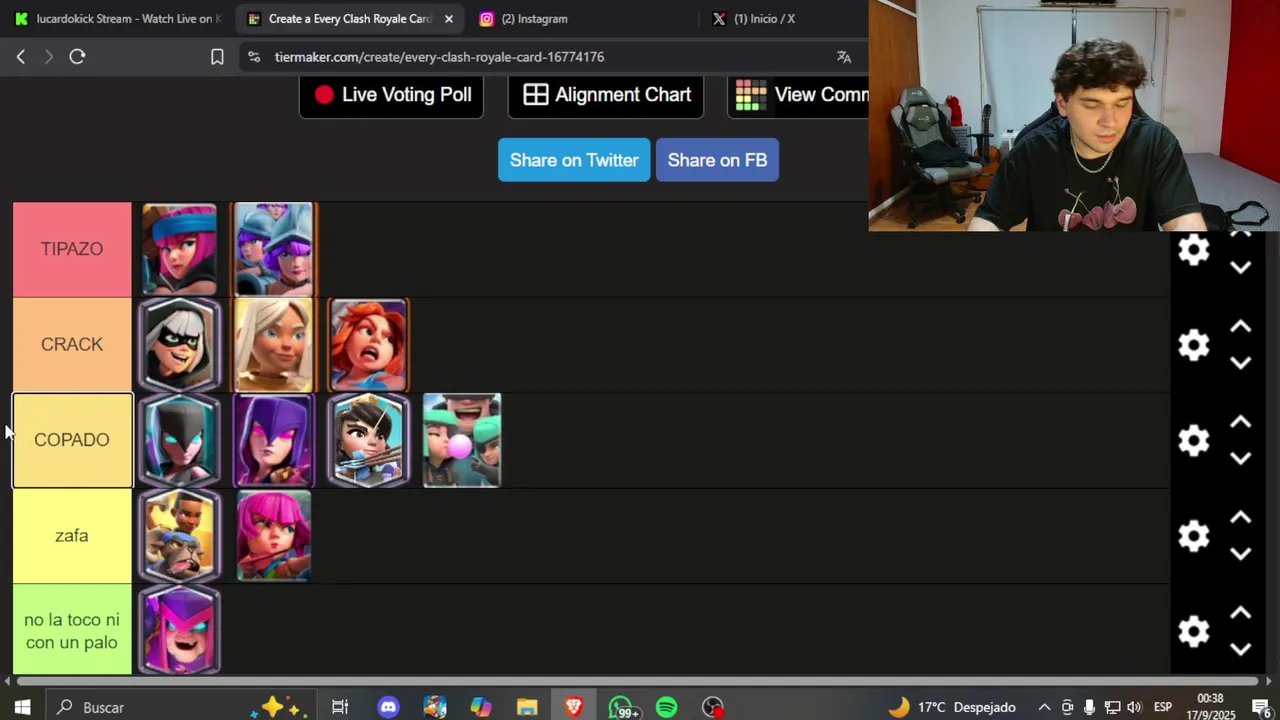Open Brave browser from the taskbar

[574, 707]
